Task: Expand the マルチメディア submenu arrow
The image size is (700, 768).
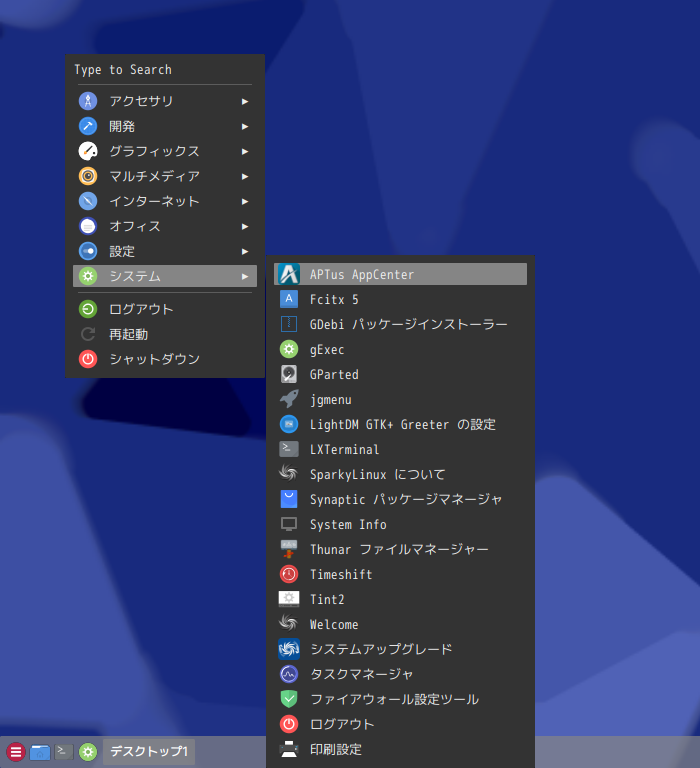Action: click(x=245, y=176)
